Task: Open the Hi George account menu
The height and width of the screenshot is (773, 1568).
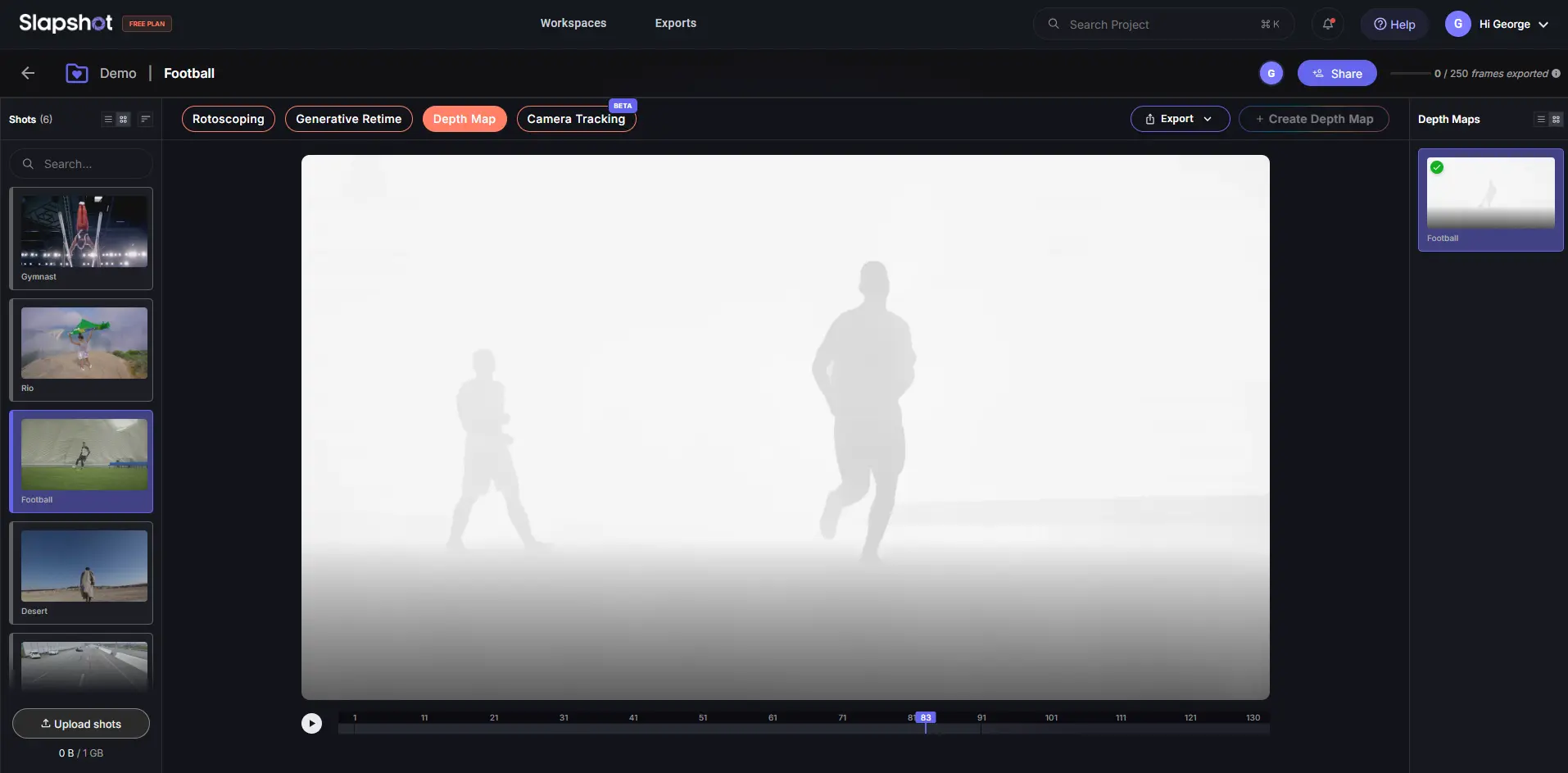Action: coord(1498,24)
